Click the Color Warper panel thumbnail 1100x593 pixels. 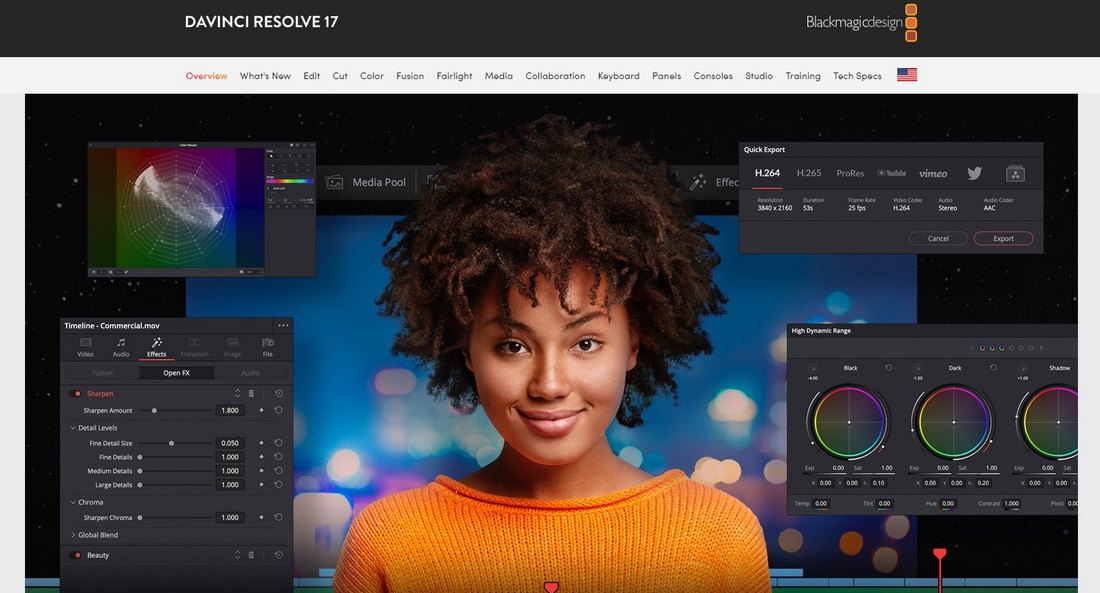coord(202,209)
